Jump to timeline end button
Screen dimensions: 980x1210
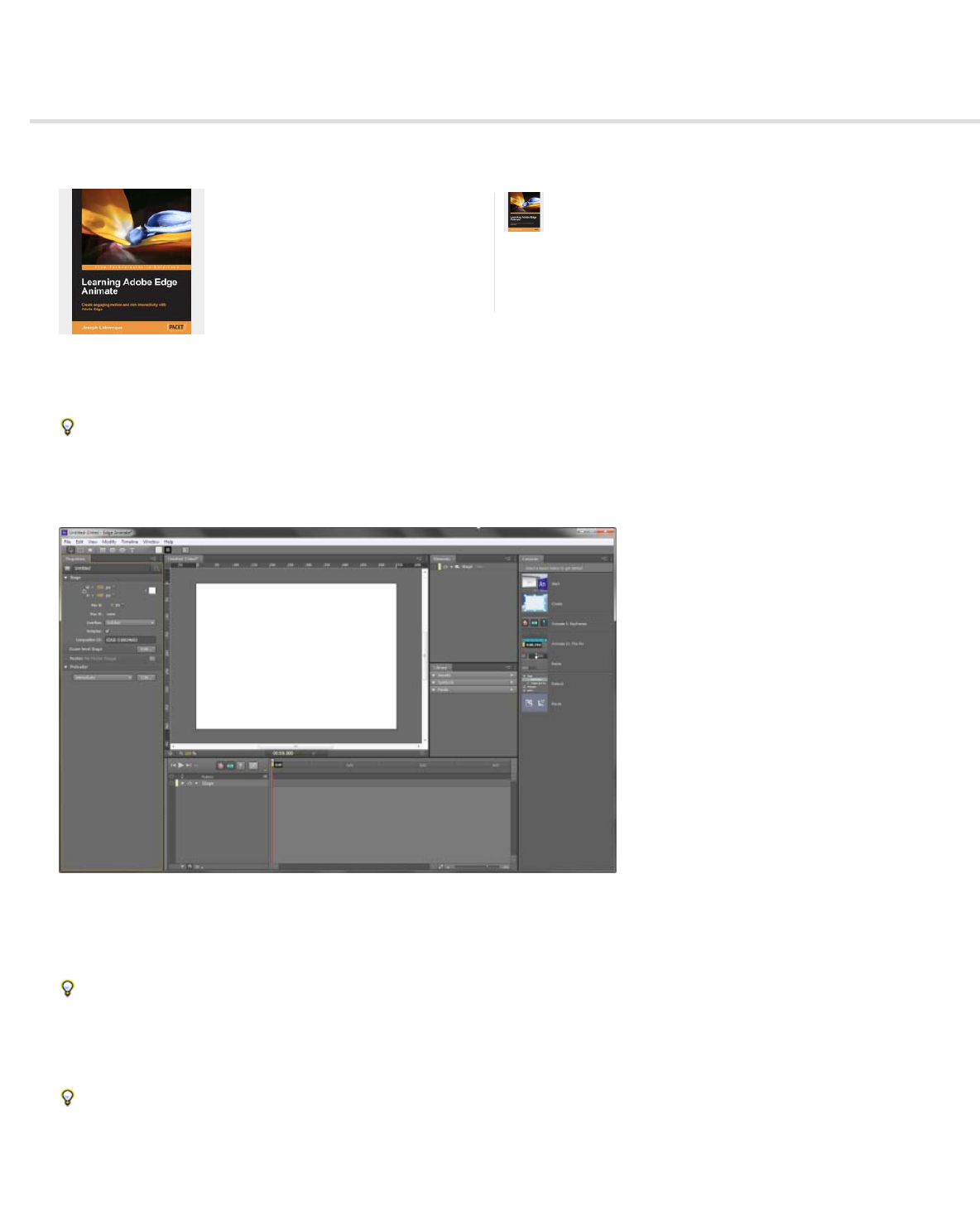[x=189, y=765]
